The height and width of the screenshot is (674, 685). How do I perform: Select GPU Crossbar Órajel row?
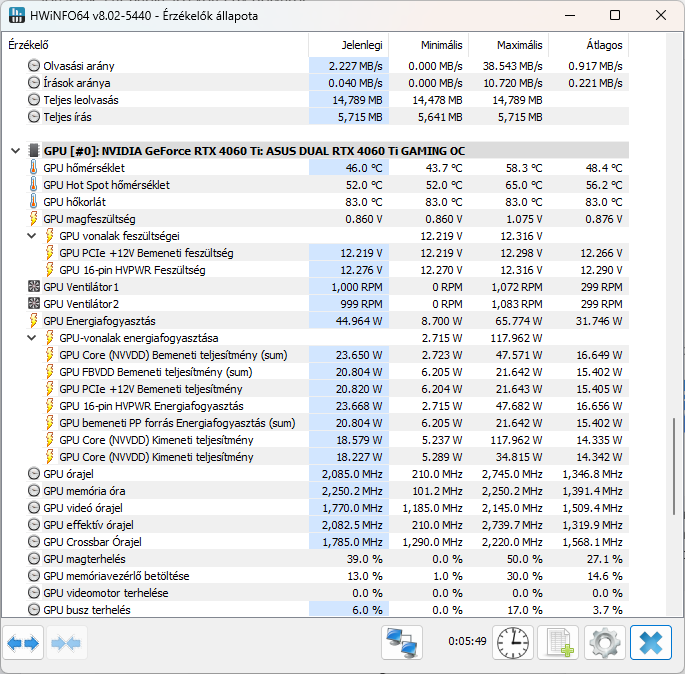click(328, 542)
